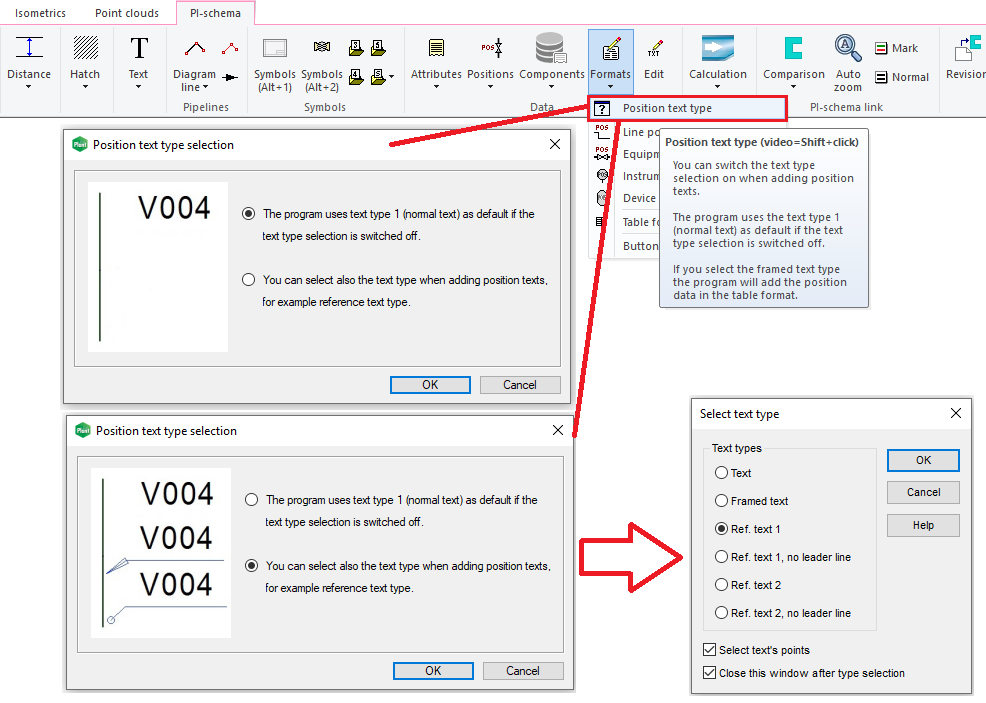Screen dimensions: 986x703
Task: Open the Distance dropdown arrow
Action: point(29,87)
